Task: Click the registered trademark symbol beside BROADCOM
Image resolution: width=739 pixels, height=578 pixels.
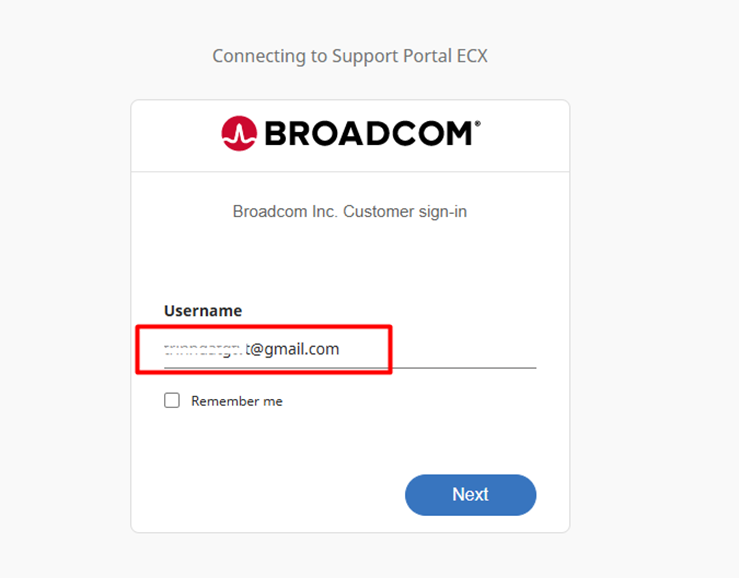Action: pos(477,125)
